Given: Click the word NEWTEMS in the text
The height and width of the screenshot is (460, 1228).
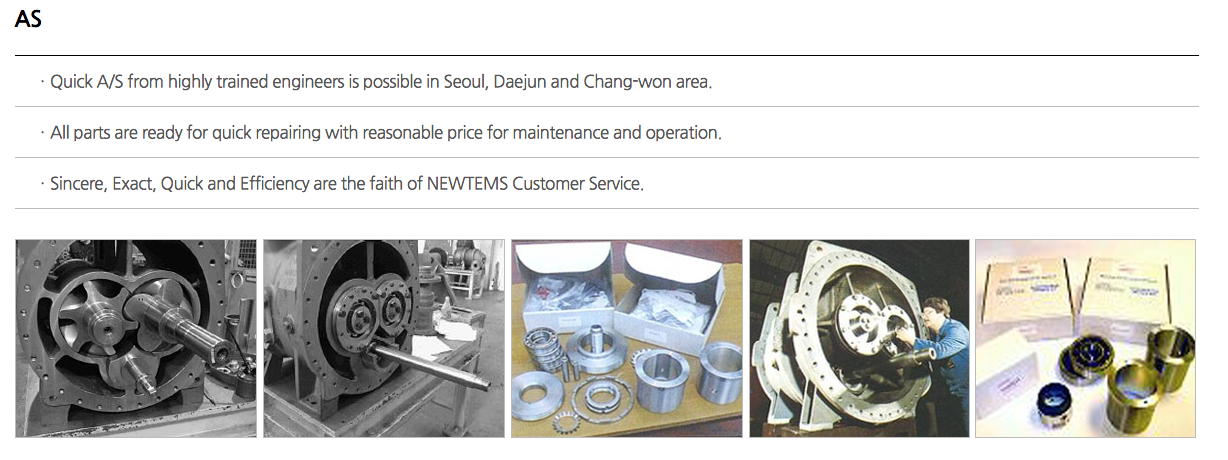Looking at the screenshot, I should coord(467,184).
